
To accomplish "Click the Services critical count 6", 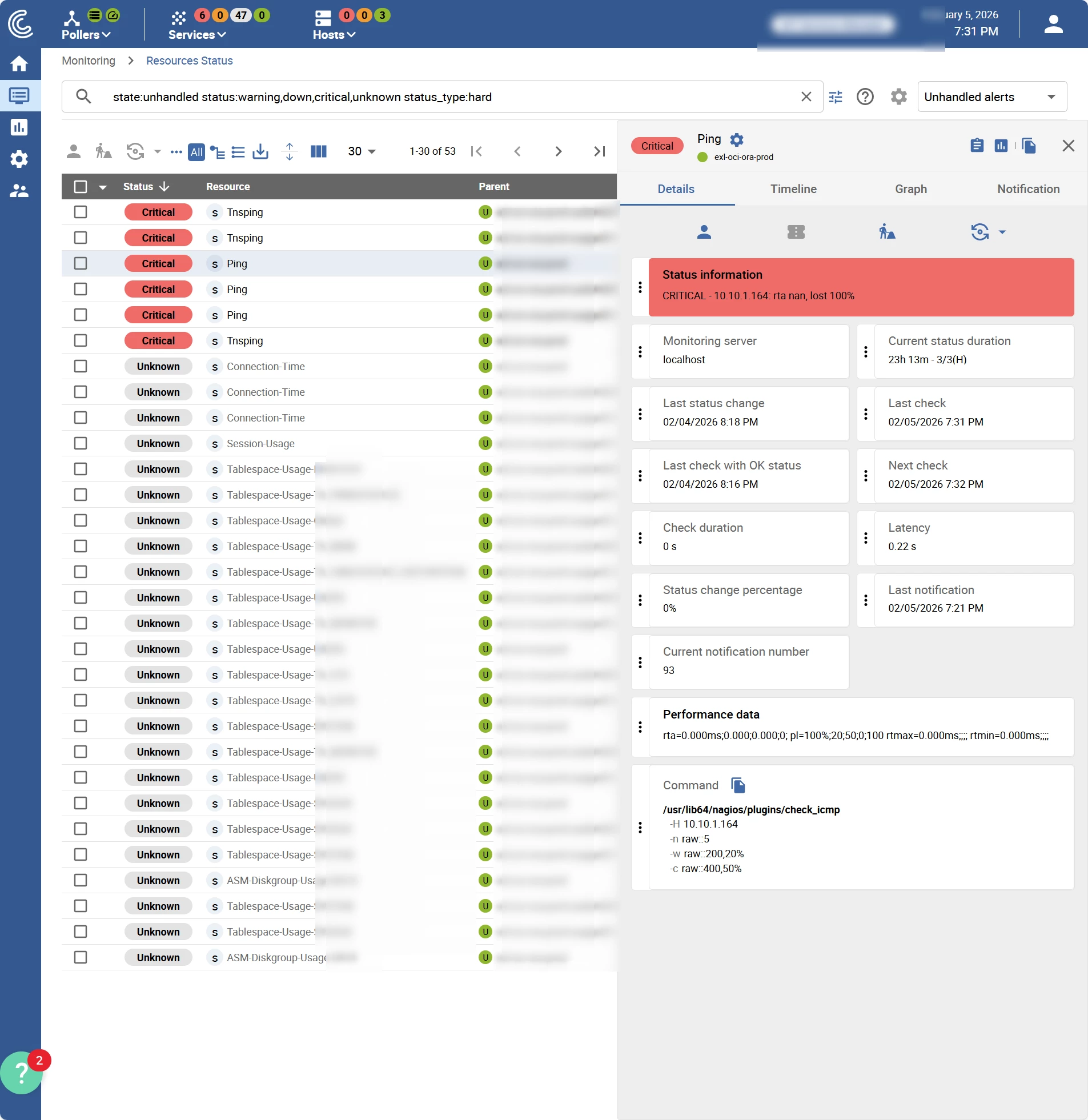I will coord(202,15).
